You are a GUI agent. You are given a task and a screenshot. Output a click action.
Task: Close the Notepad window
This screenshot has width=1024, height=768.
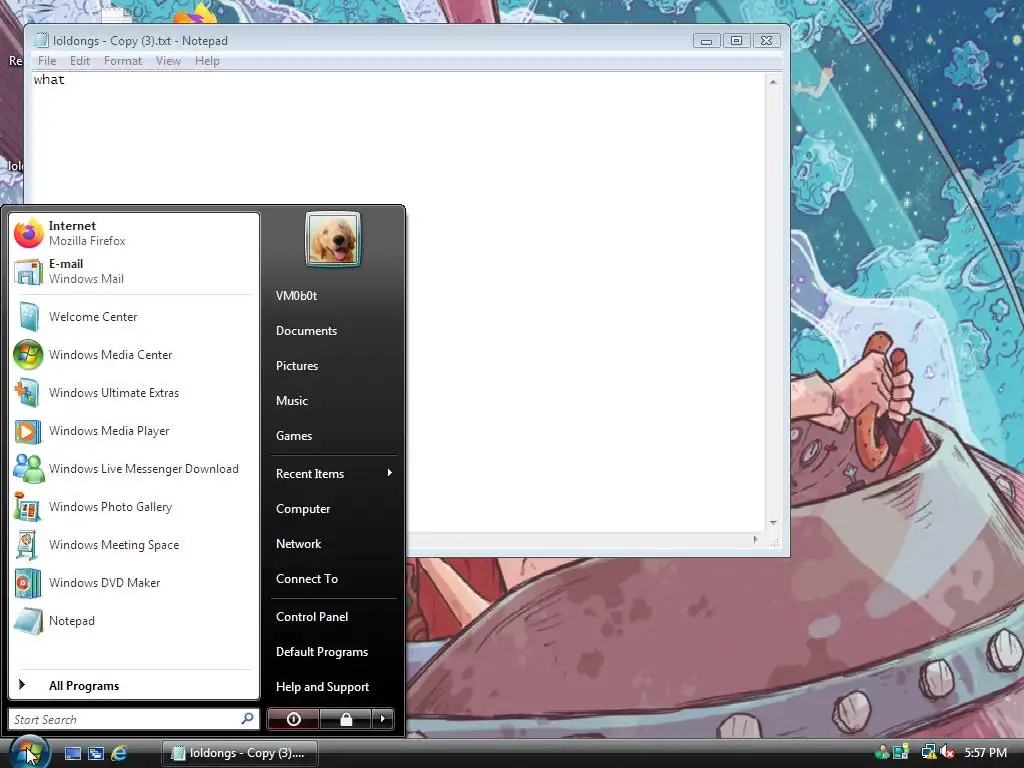coord(767,40)
